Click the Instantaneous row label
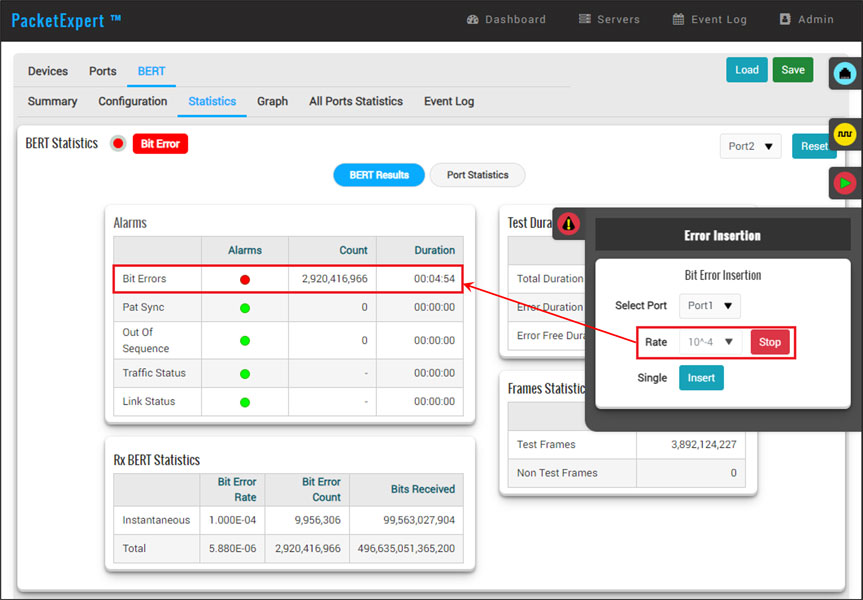This screenshot has height=600, width=863. pyautogui.click(x=156, y=520)
